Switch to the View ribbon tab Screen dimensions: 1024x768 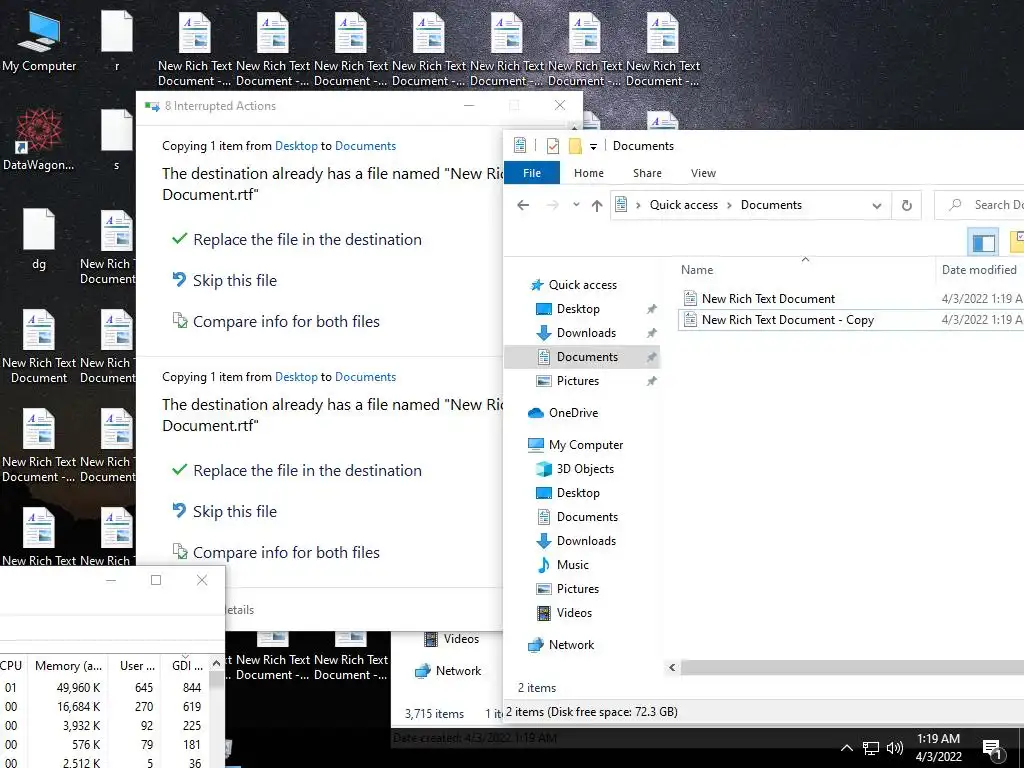(x=703, y=173)
